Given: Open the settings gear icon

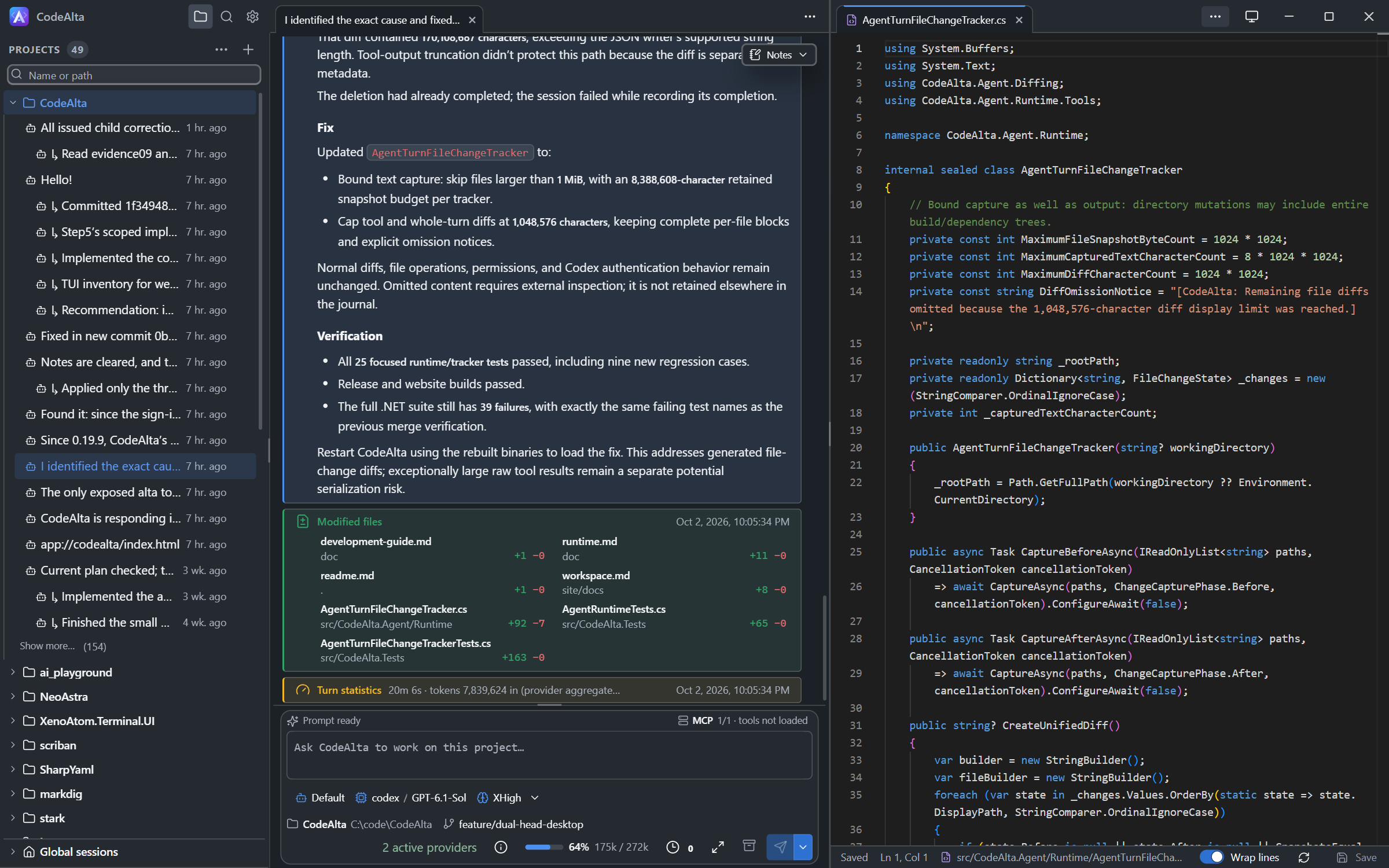Looking at the screenshot, I should coord(252,17).
